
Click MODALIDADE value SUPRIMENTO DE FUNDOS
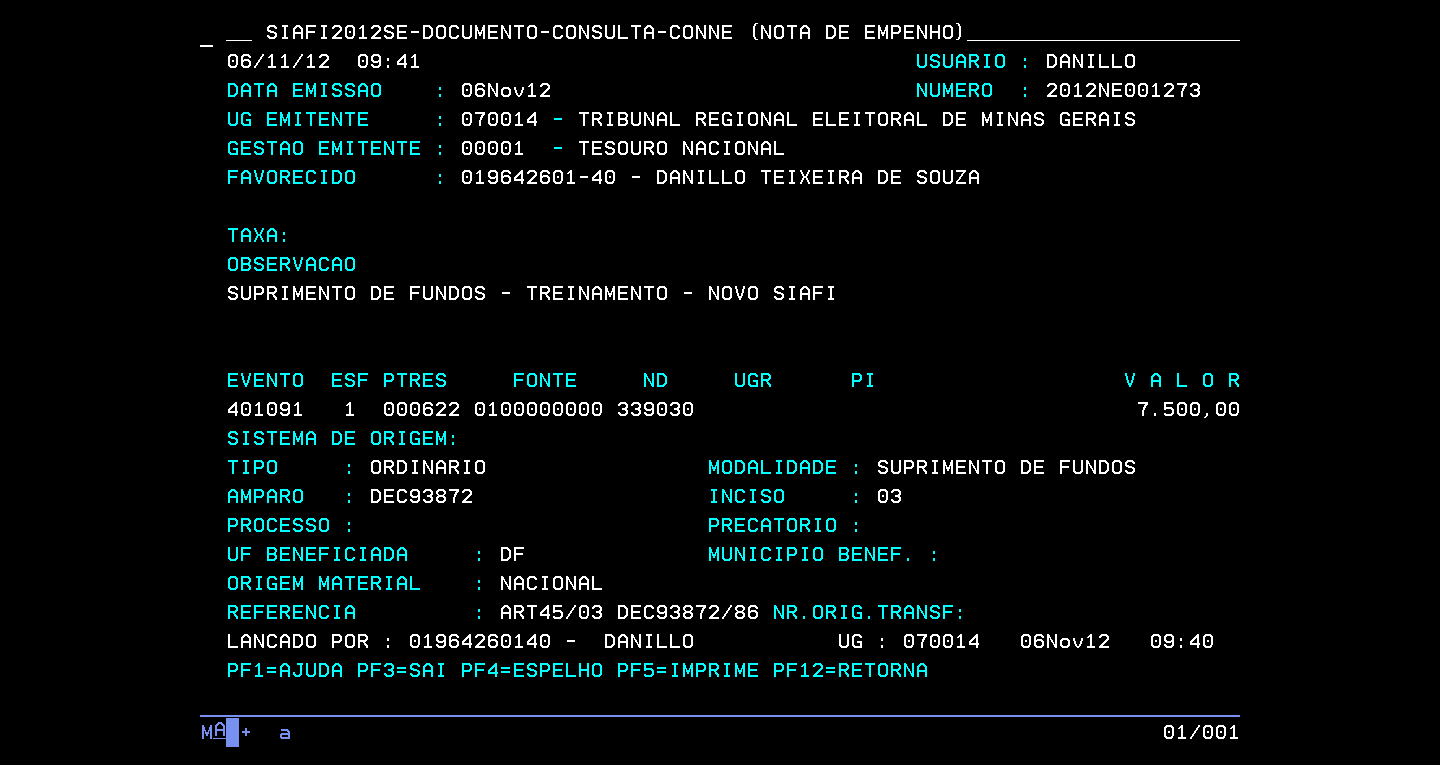pyautogui.click(x=1006, y=468)
